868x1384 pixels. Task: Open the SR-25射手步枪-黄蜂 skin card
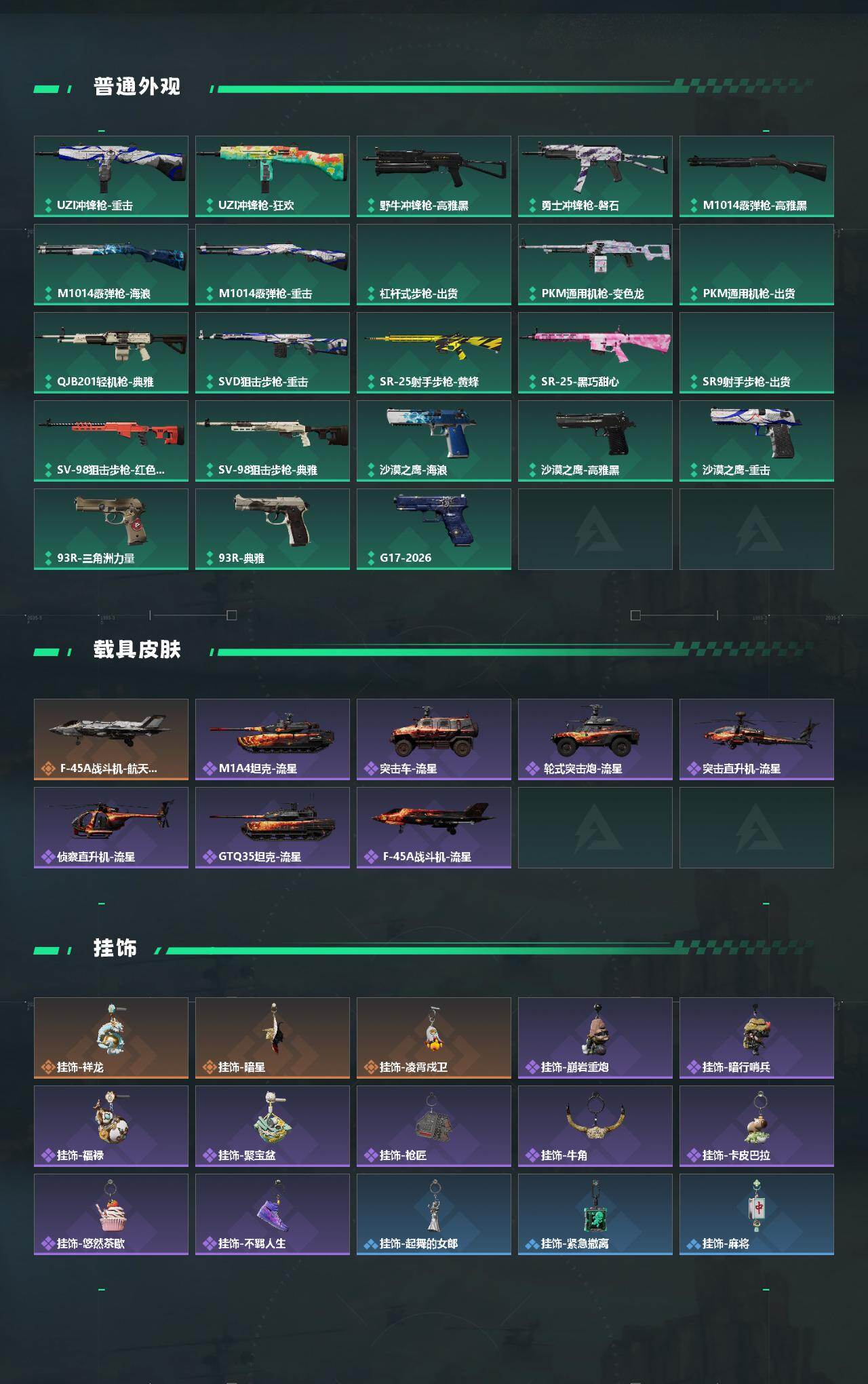tap(434, 353)
